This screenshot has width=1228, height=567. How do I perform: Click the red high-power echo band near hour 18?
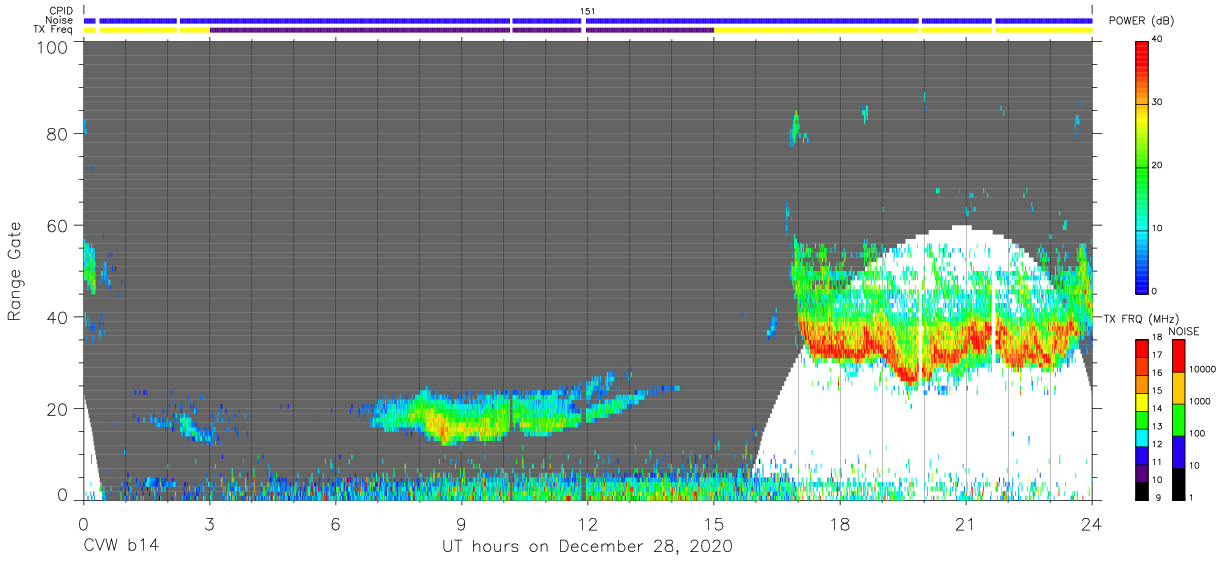[x=839, y=343]
